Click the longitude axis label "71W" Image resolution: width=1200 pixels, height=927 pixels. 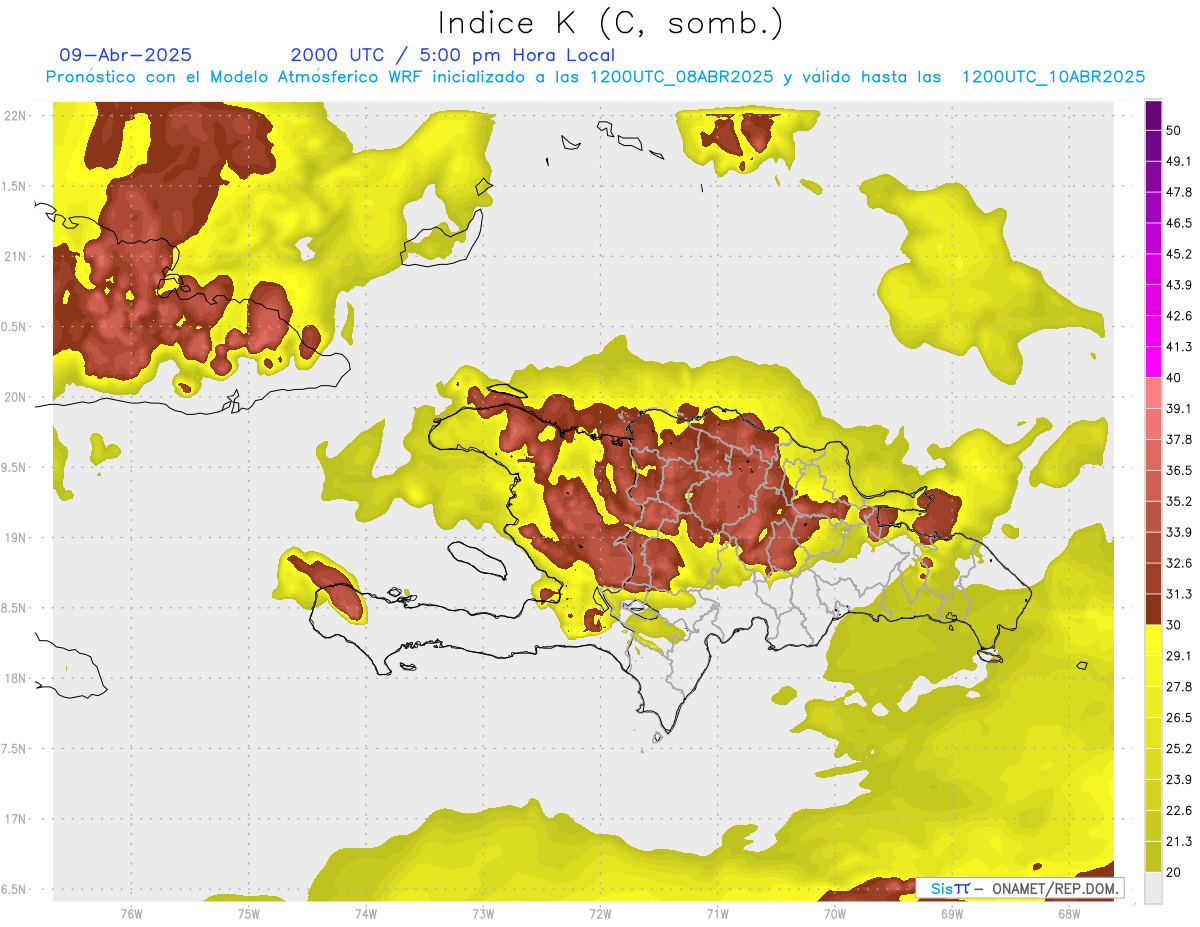(x=717, y=913)
